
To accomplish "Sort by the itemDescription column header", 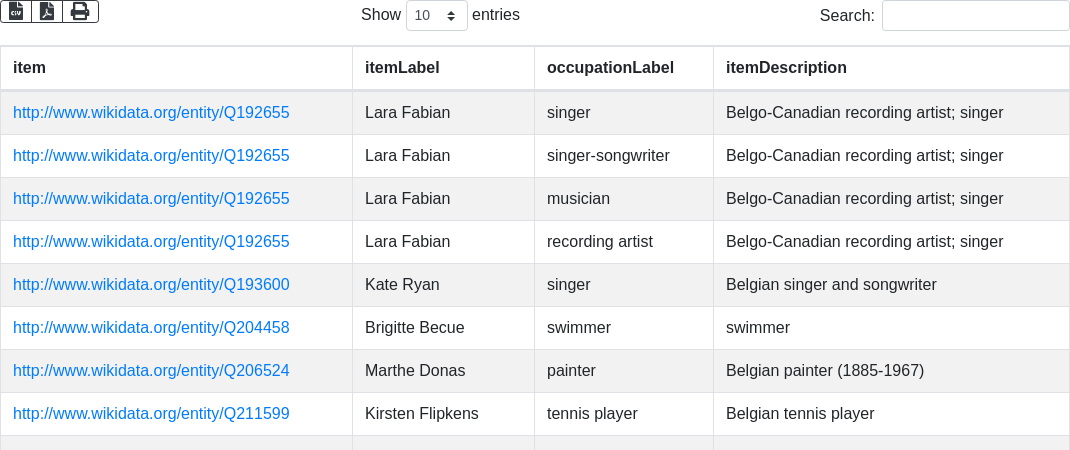I will coord(786,68).
